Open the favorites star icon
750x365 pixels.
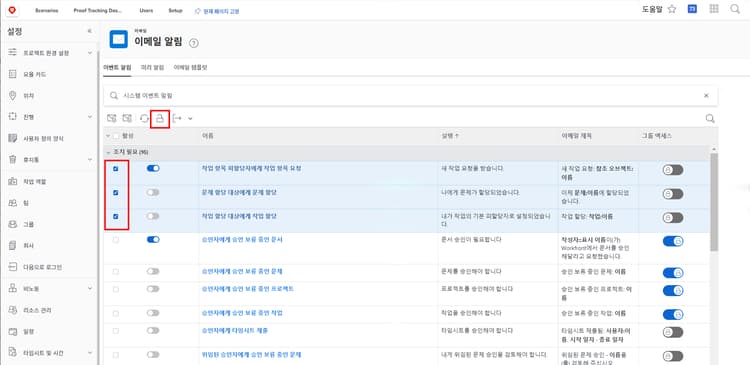pyautogui.click(x=672, y=9)
